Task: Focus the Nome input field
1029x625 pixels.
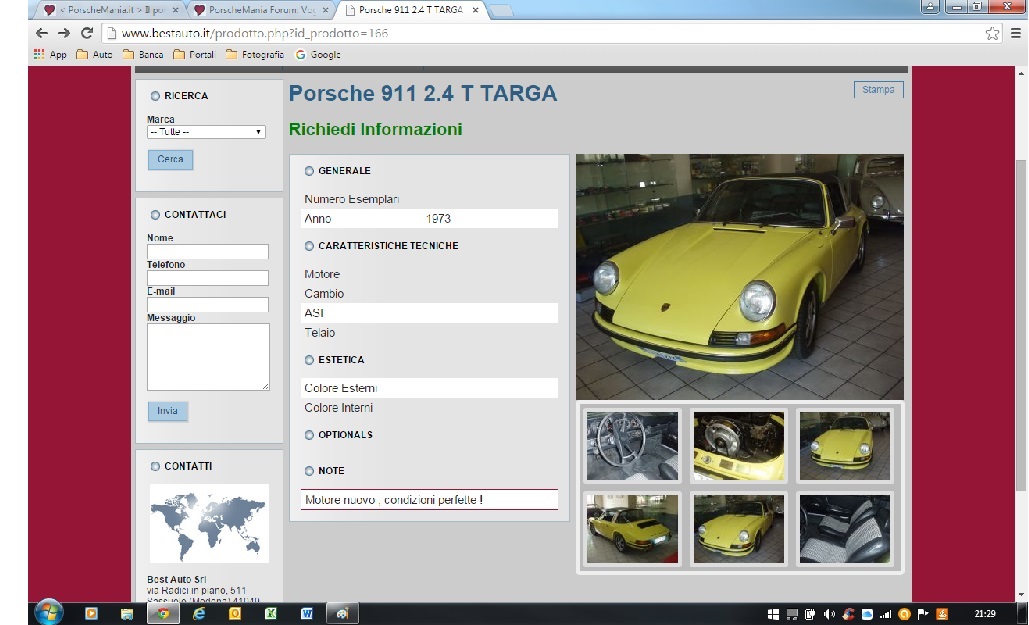Action: pos(207,251)
